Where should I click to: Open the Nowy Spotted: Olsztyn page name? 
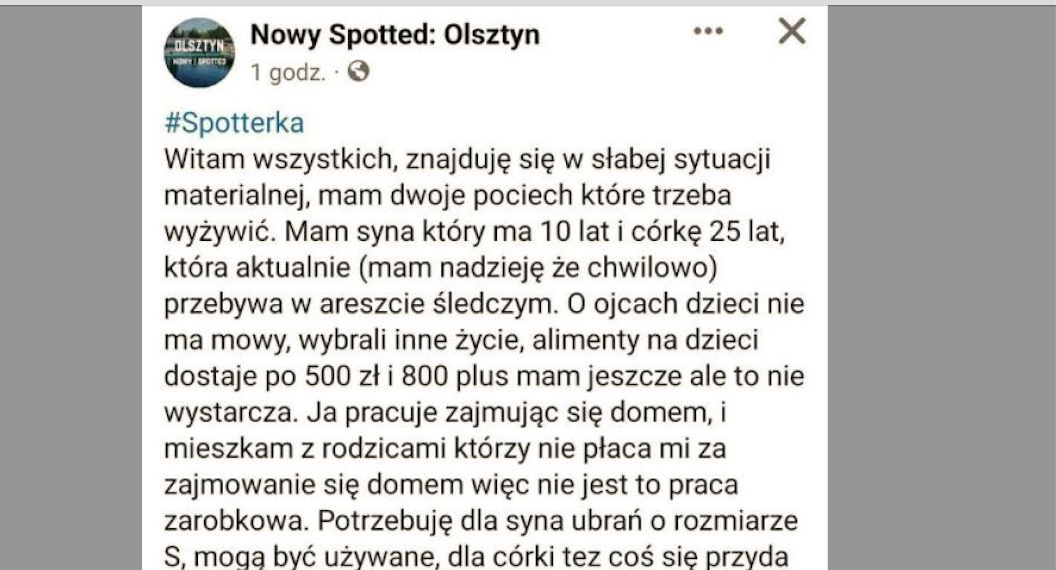click(x=394, y=35)
